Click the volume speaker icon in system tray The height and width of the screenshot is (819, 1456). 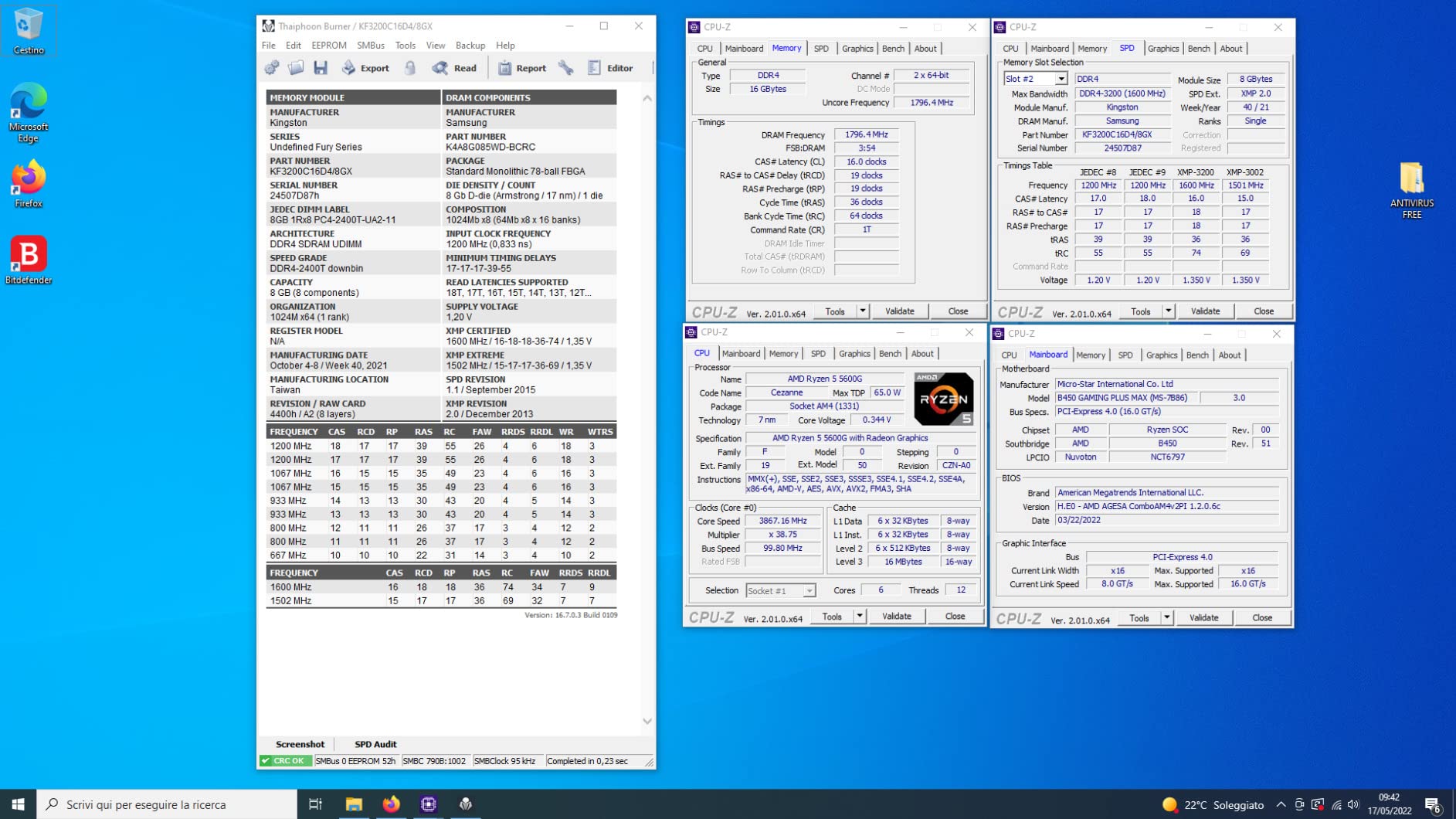[x=1353, y=804]
